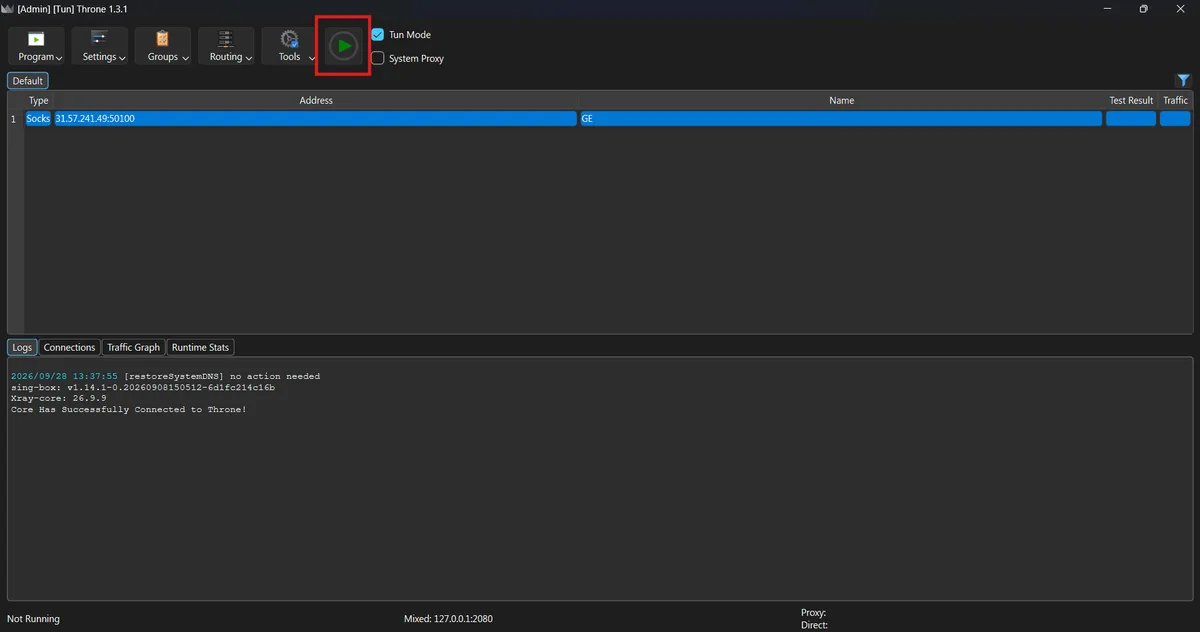
Task: Select the GE name cell
Action: coord(841,119)
